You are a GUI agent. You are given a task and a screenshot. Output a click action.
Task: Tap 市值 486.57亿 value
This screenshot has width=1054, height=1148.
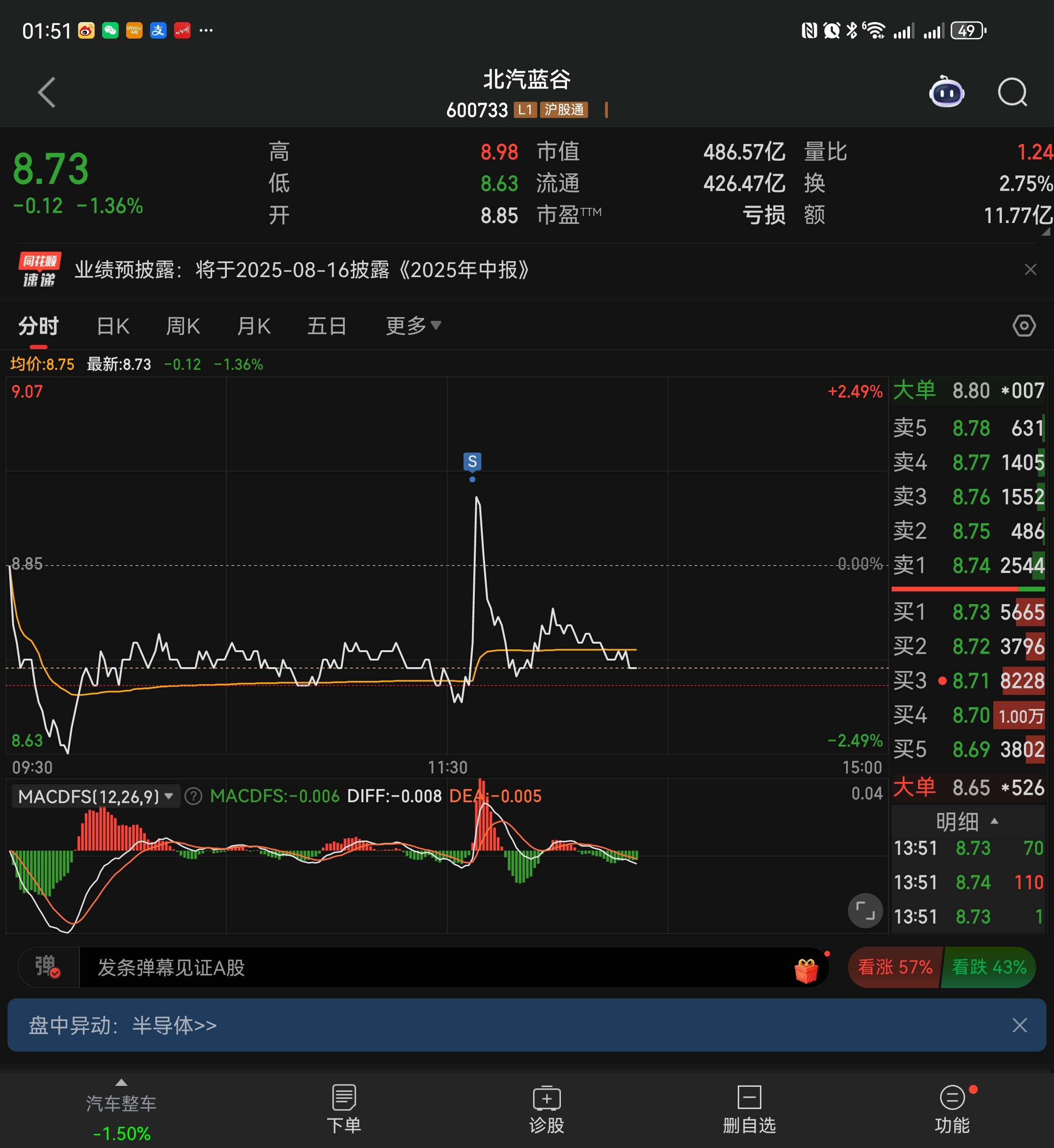744,152
